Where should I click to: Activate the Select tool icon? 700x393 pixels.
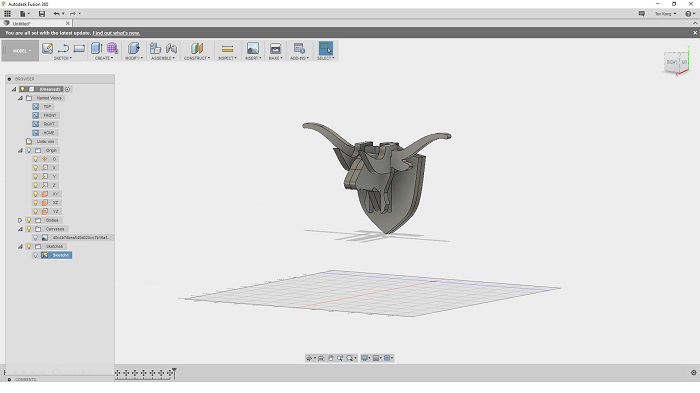pyautogui.click(x=325, y=48)
